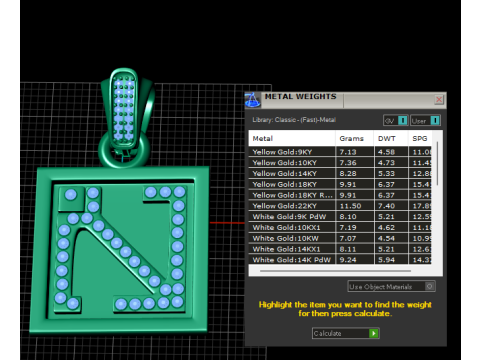Viewport: 480px width, 360px height.
Task: Select the Yellow Gold:10KY row
Action: point(340,163)
